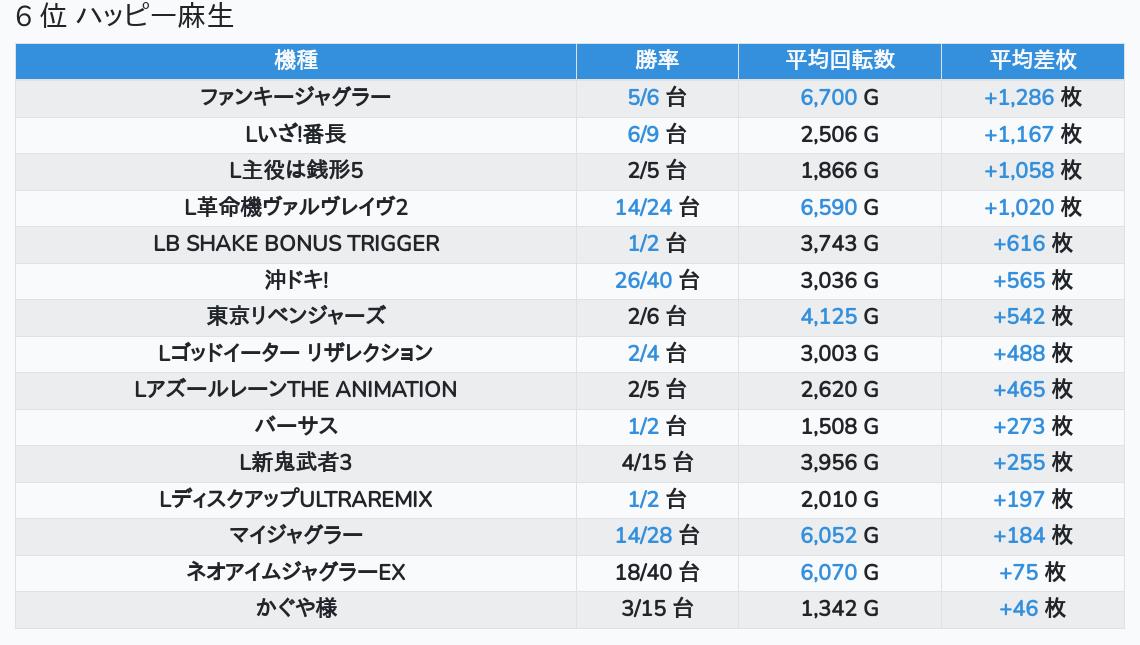Viewport: 1140px width, 645px height.
Task: Click Lゴッドイーター リザレクション name
Action: (x=295, y=353)
